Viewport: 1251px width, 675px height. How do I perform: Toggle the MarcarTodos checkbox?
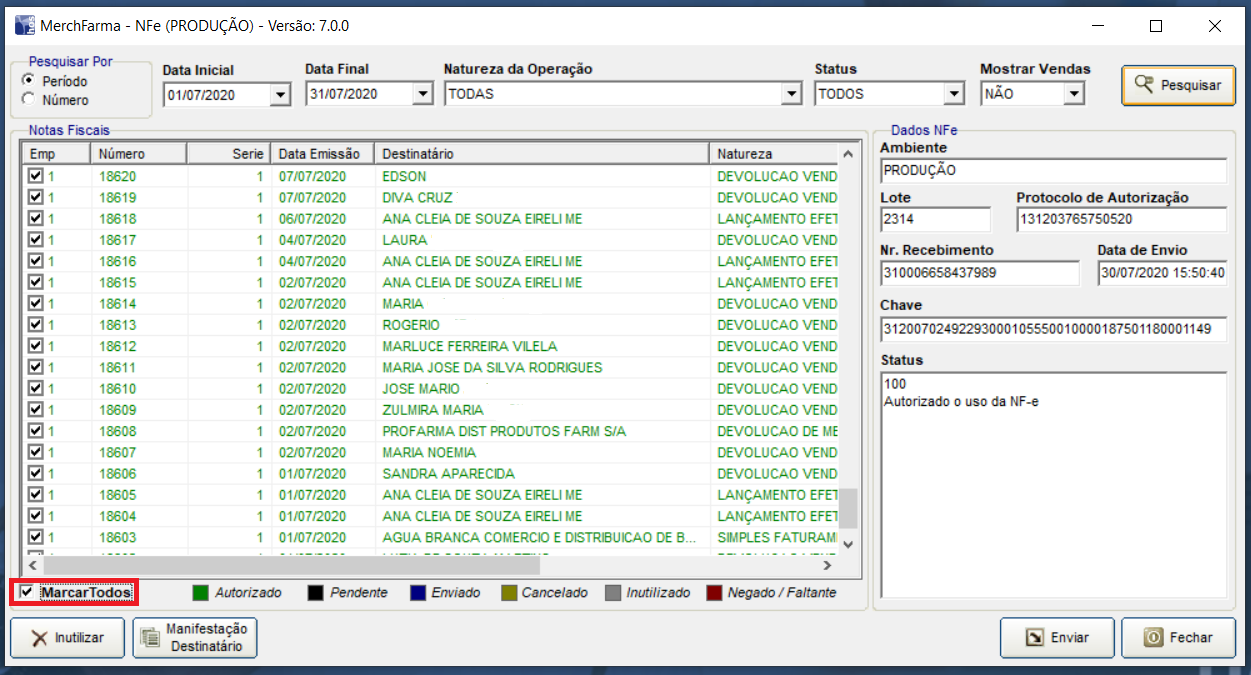coord(27,593)
